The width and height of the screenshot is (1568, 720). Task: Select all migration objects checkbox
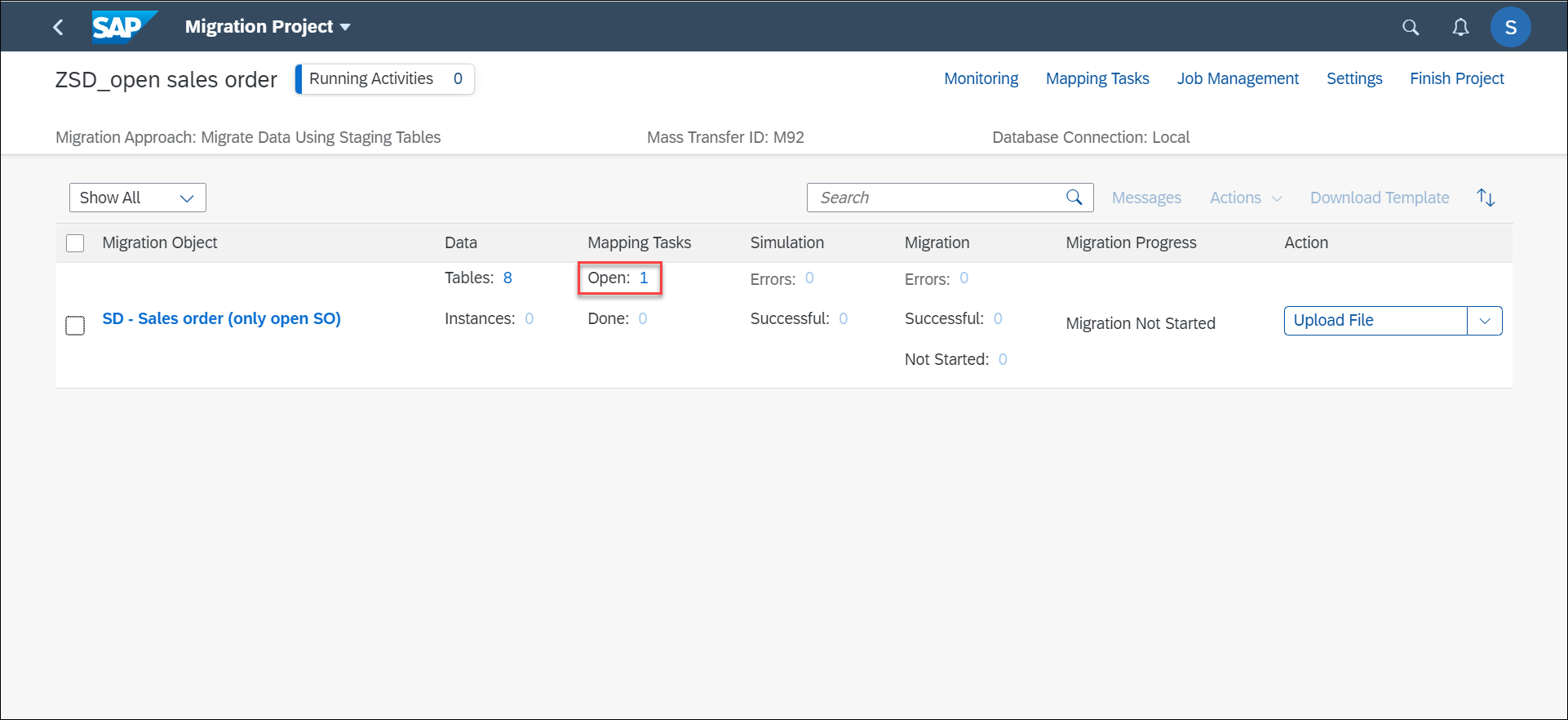75,243
